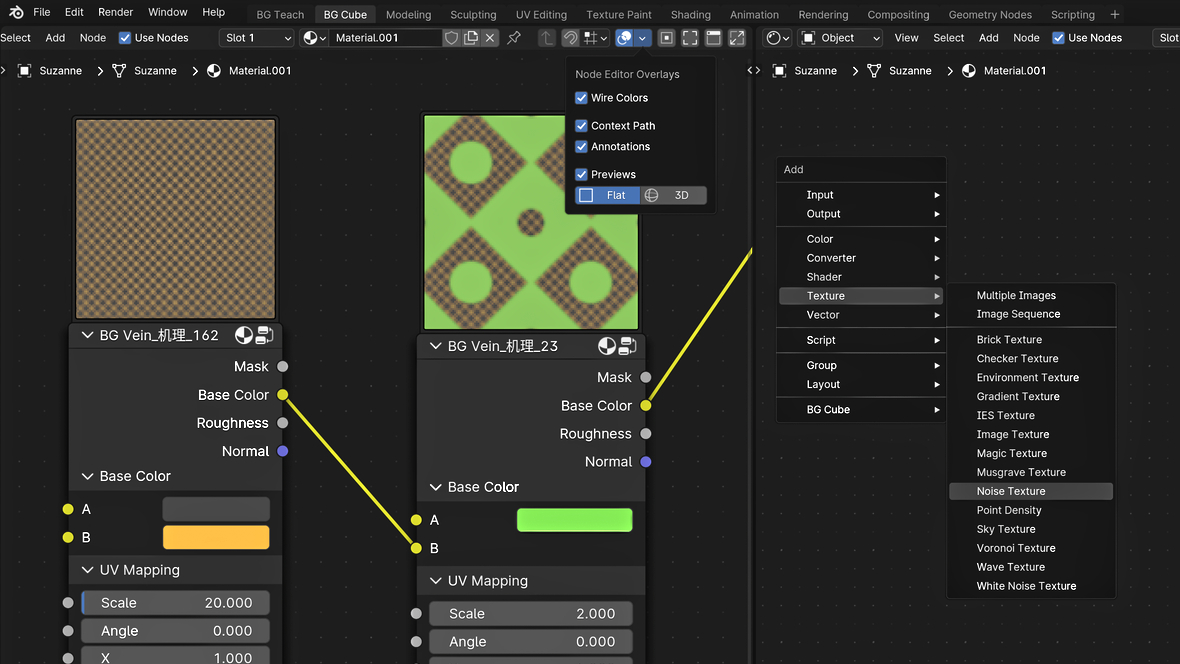Open the orange Base Color B swatch
1180x664 pixels.
pyautogui.click(x=216, y=537)
